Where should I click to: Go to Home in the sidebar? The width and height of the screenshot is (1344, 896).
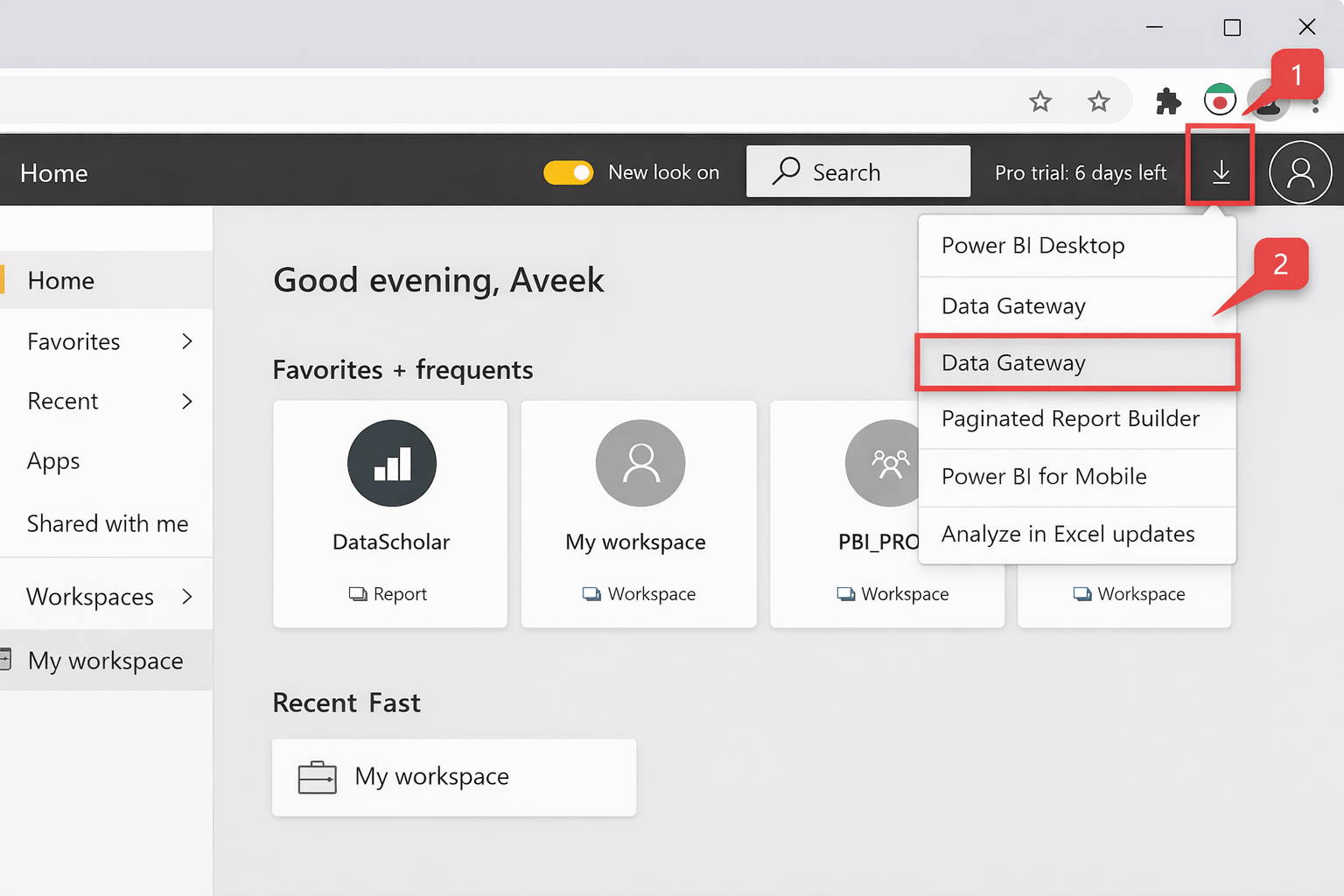pos(106,280)
